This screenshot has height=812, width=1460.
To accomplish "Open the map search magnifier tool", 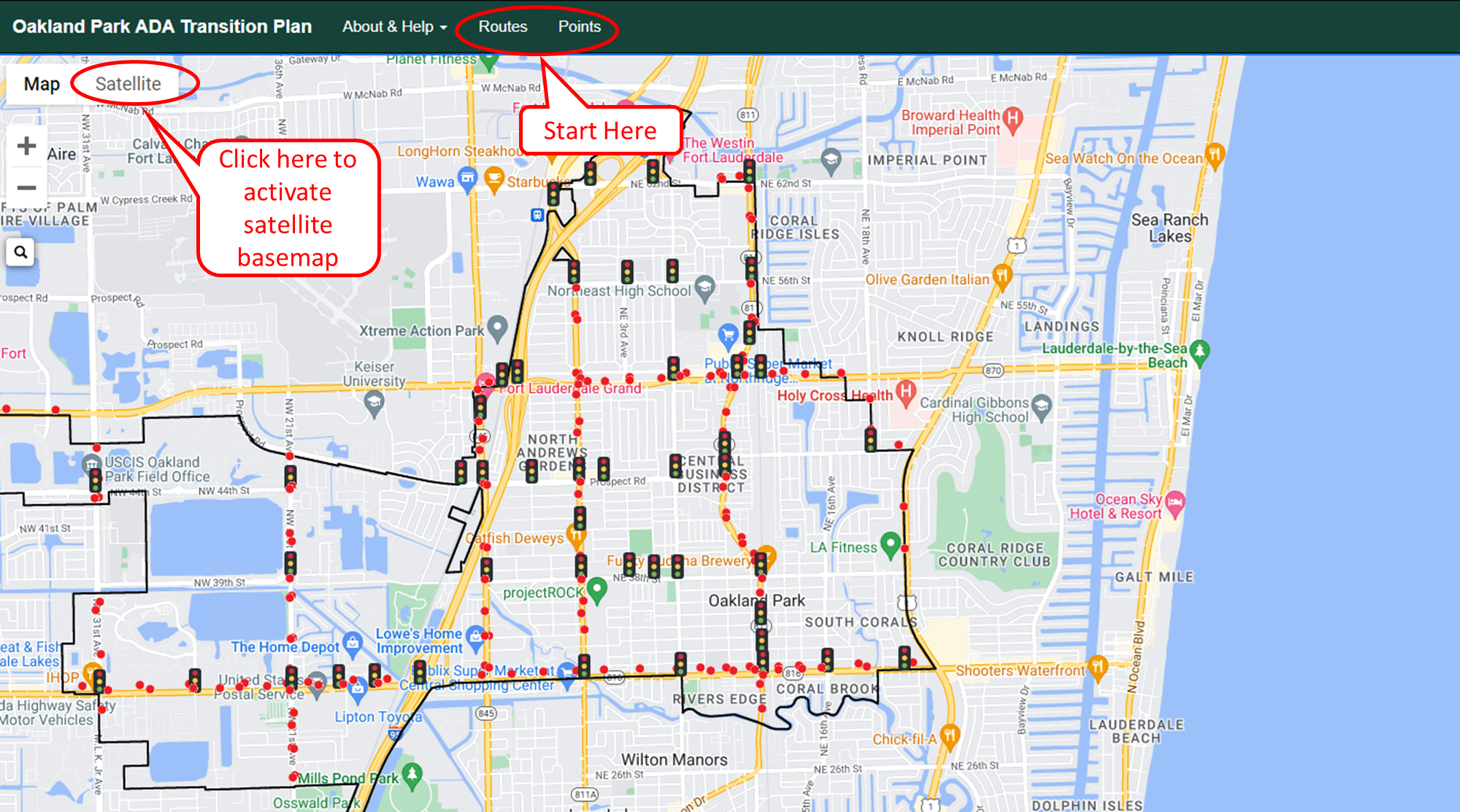I will [x=20, y=252].
